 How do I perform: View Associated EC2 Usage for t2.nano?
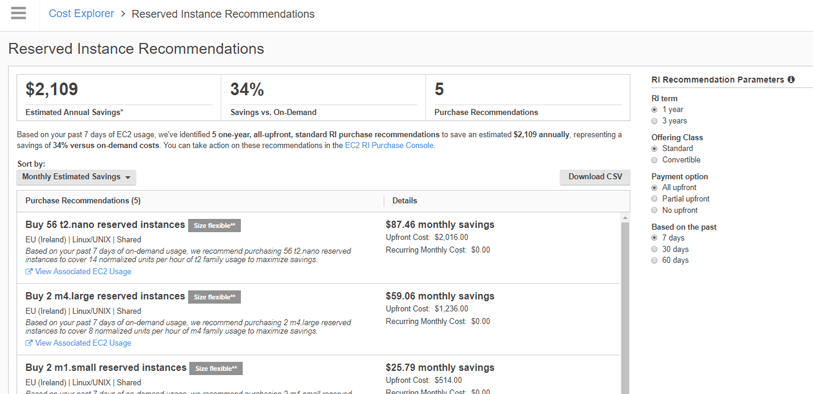click(x=83, y=272)
